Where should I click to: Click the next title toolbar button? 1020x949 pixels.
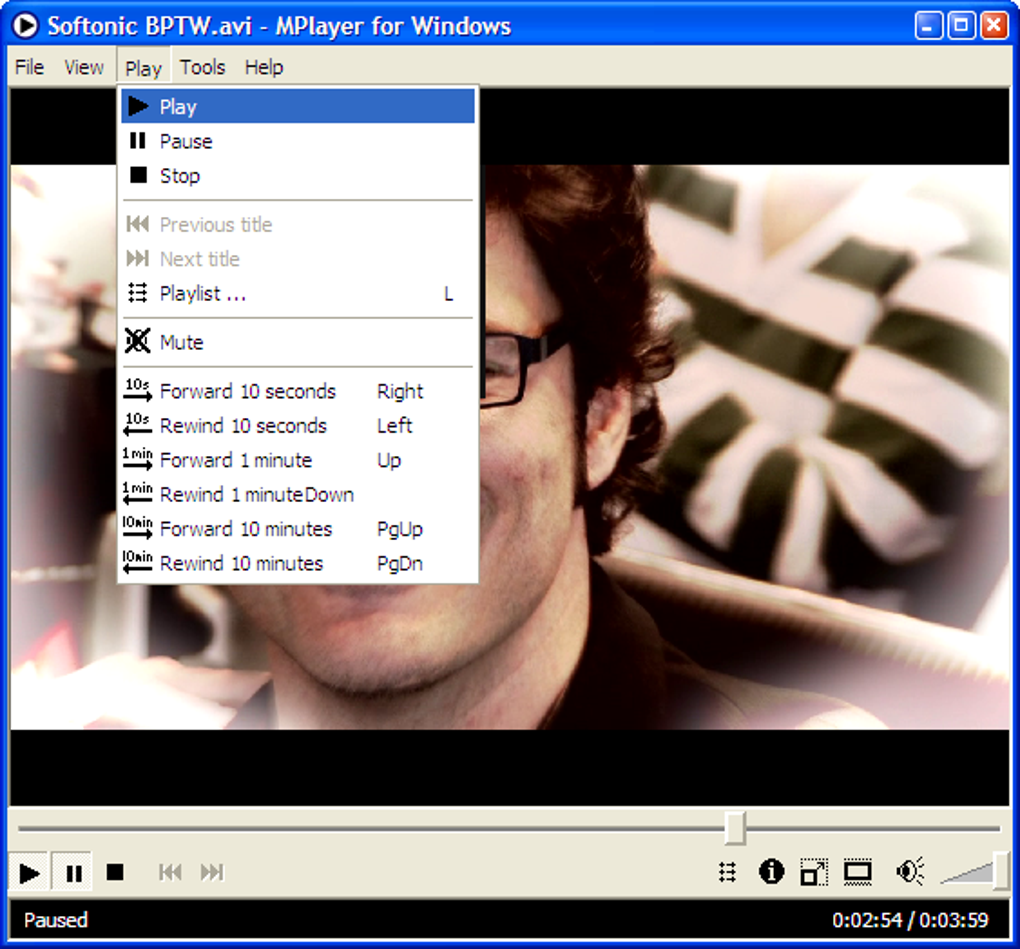212,872
